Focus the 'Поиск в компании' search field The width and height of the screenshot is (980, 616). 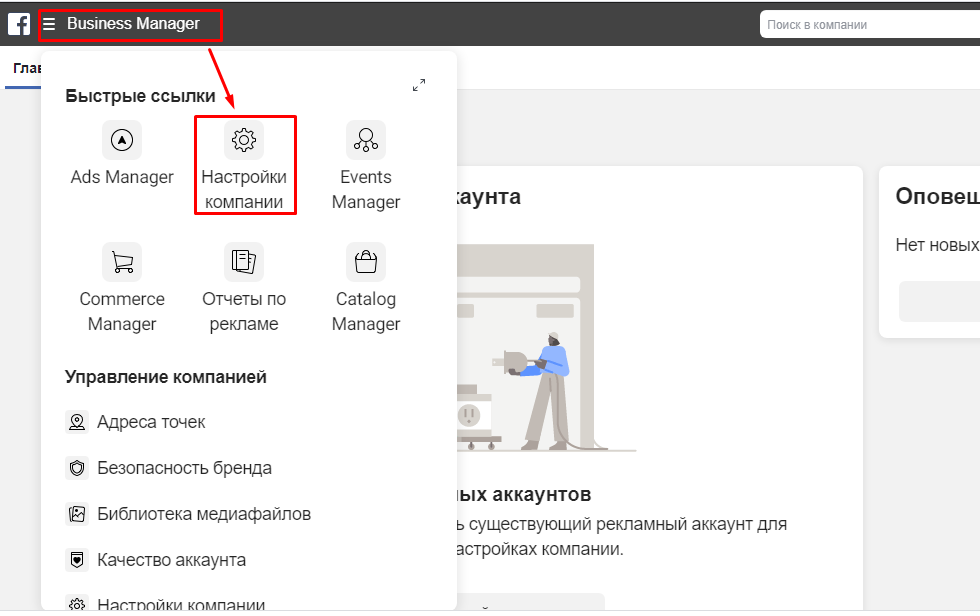(x=869, y=25)
